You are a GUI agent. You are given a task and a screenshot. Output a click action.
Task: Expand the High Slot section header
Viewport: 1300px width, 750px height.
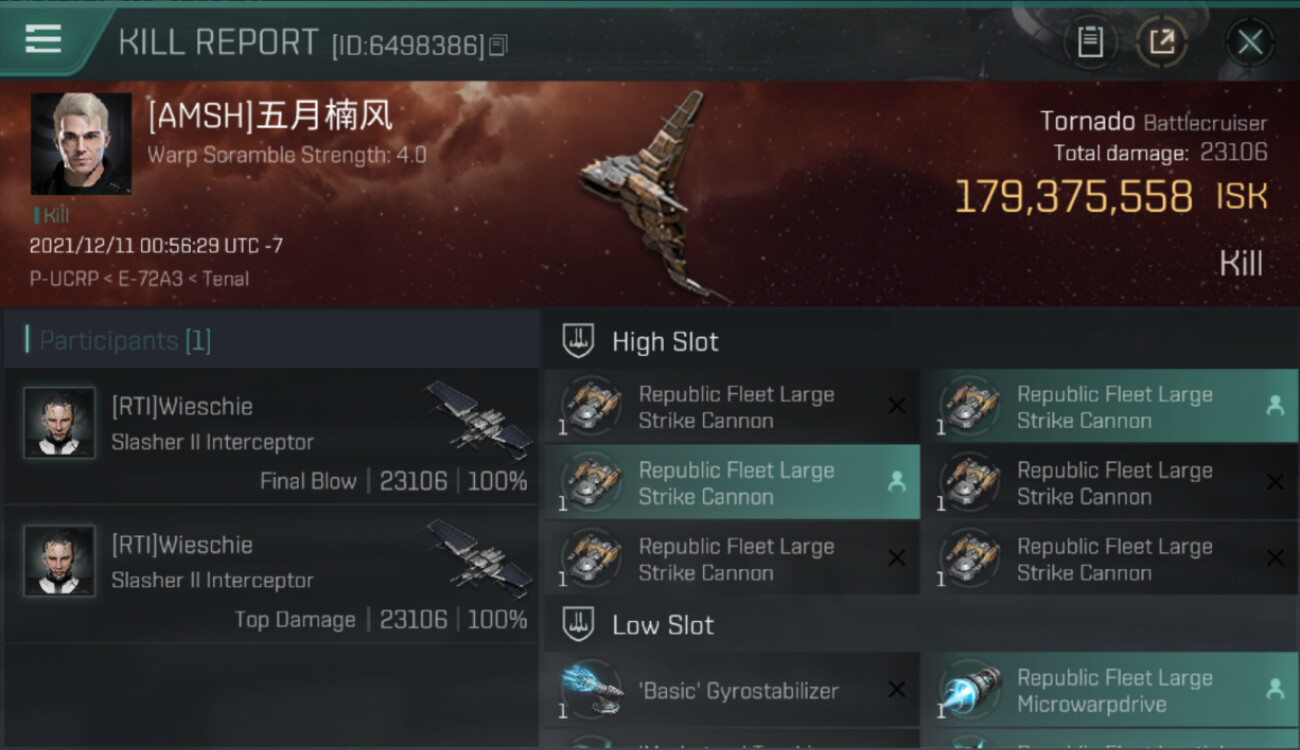coord(921,341)
